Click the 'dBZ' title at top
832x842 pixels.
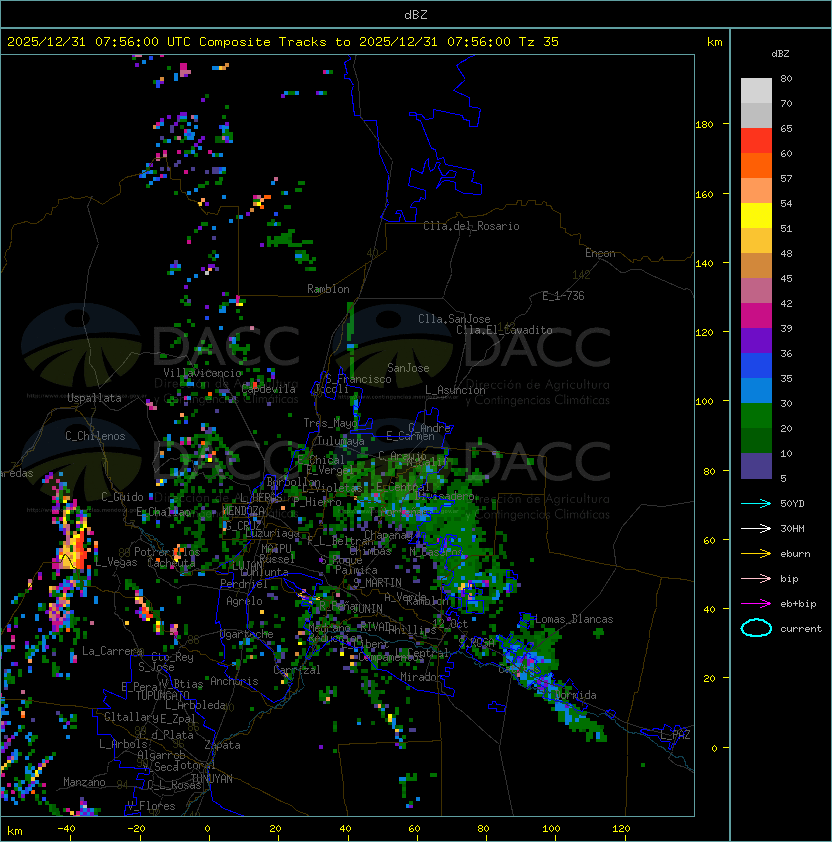[416, 15]
